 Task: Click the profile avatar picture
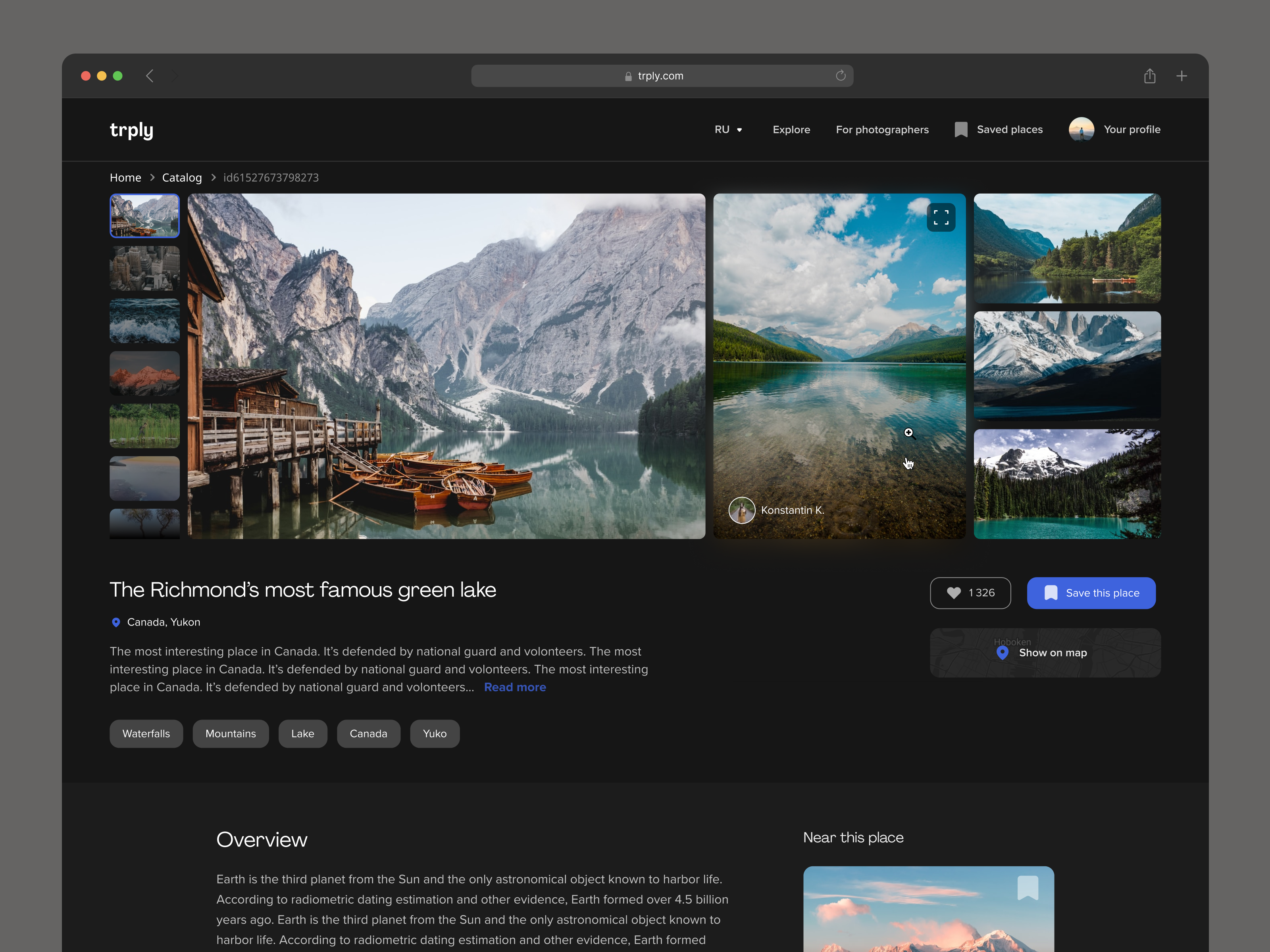[1081, 130]
